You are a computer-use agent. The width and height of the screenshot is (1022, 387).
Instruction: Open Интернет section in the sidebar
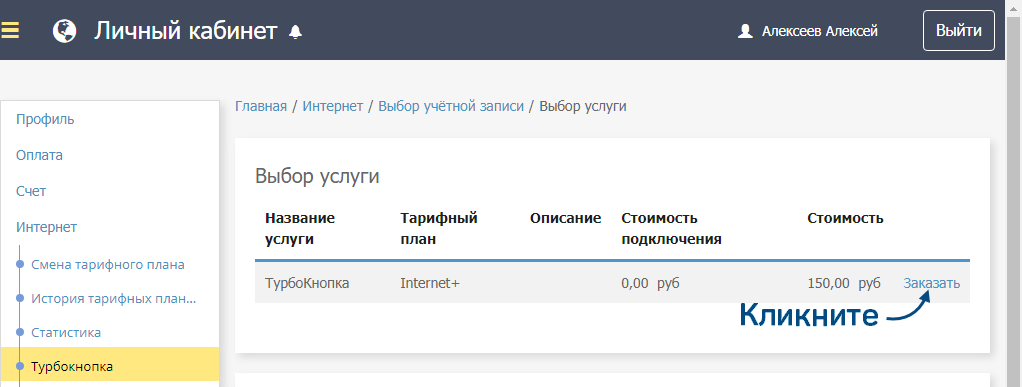(x=46, y=227)
